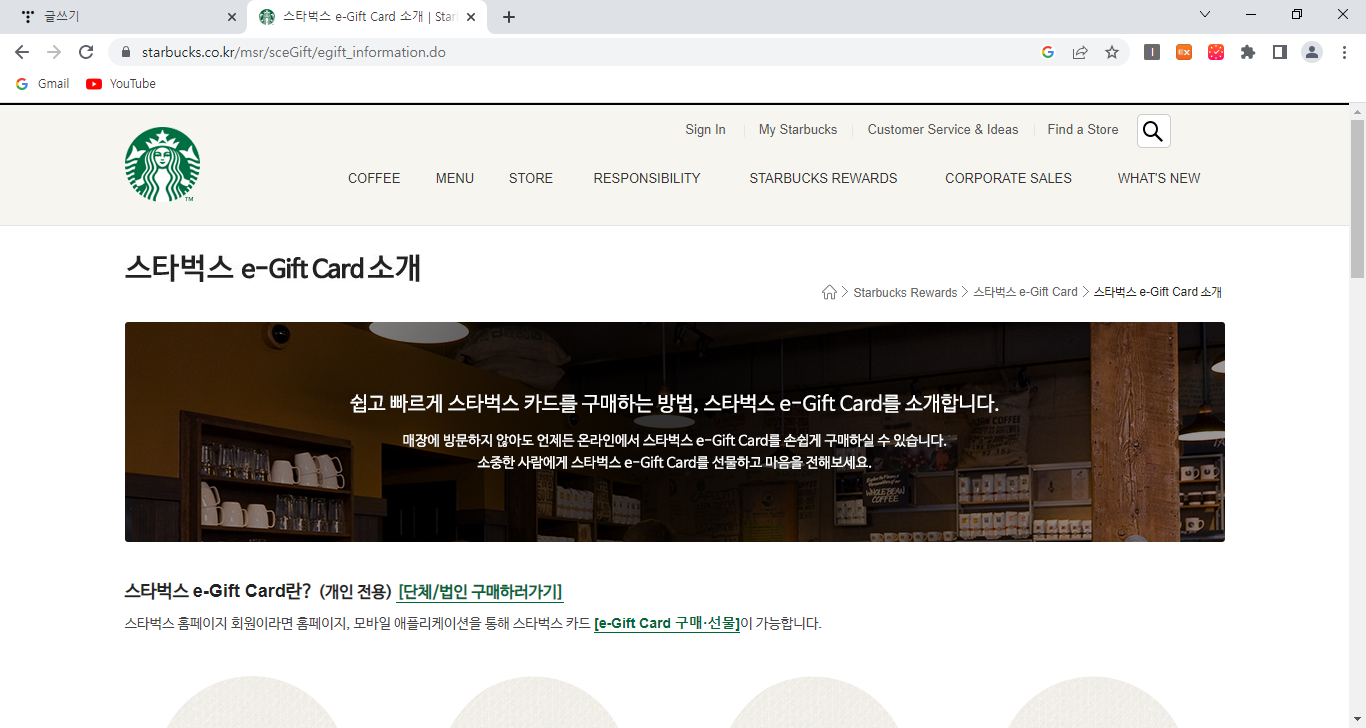Click the [e-Gift Card 구매·선물] link
The width and height of the screenshot is (1366, 728).
667,623
